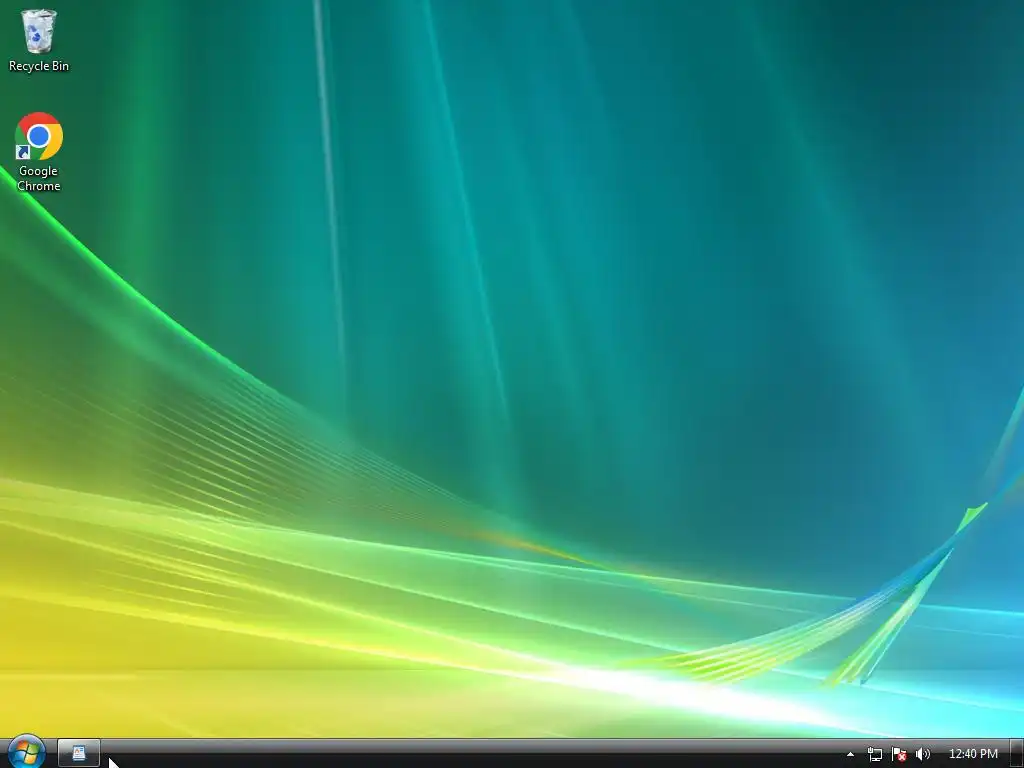Click the pinned program taskbar button
This screenshot has height=768, width=1024.
tap(79, 753)
